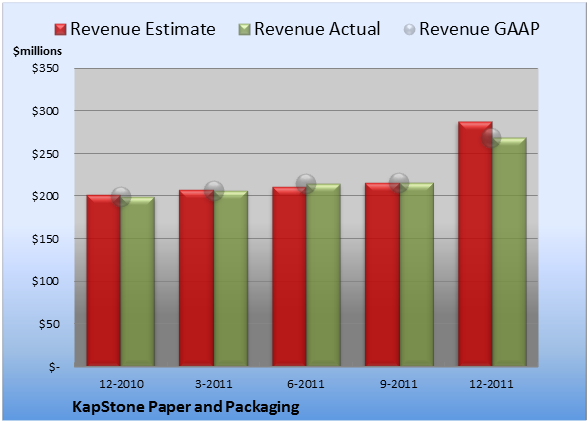Click the '$100' axis value
Image resolution: width=588 pixels, height=422 pixels.
click(x=45, y=281)
